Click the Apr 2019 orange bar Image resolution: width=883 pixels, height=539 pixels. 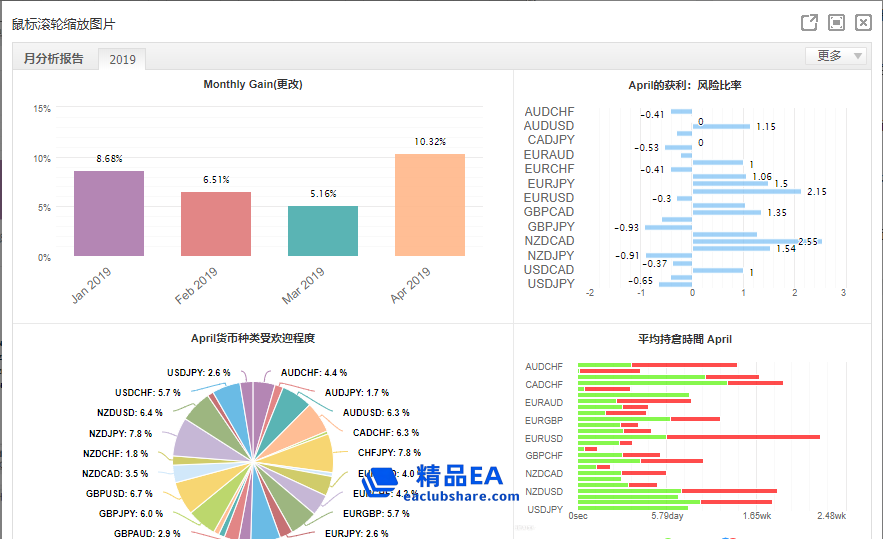pyautogui.click(x=430, y=205)
